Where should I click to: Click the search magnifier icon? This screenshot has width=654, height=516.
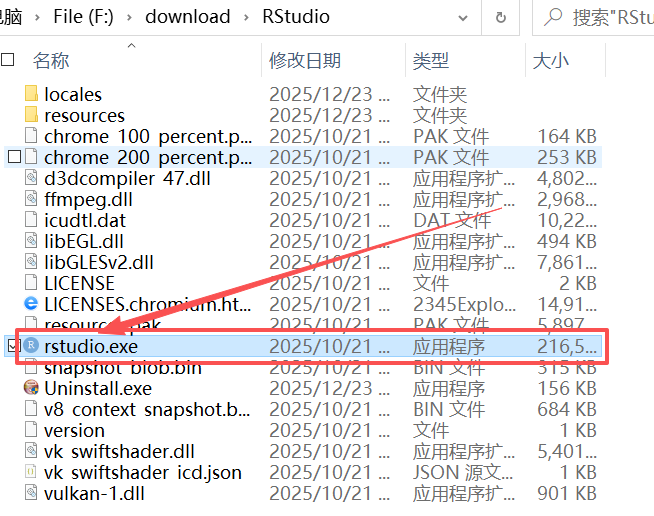[553, 17]
